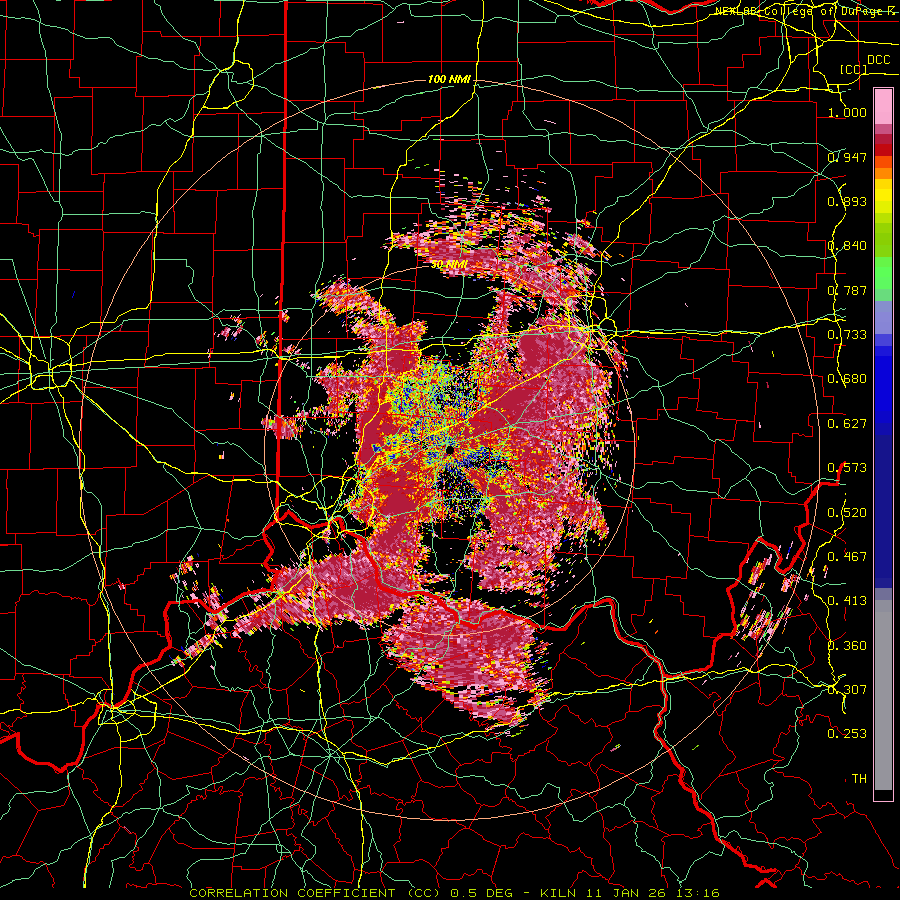The height and width of the screenshot is (900, 900).
Task: Click the 0.627 legend value
Action: click(x=847, y=423)
